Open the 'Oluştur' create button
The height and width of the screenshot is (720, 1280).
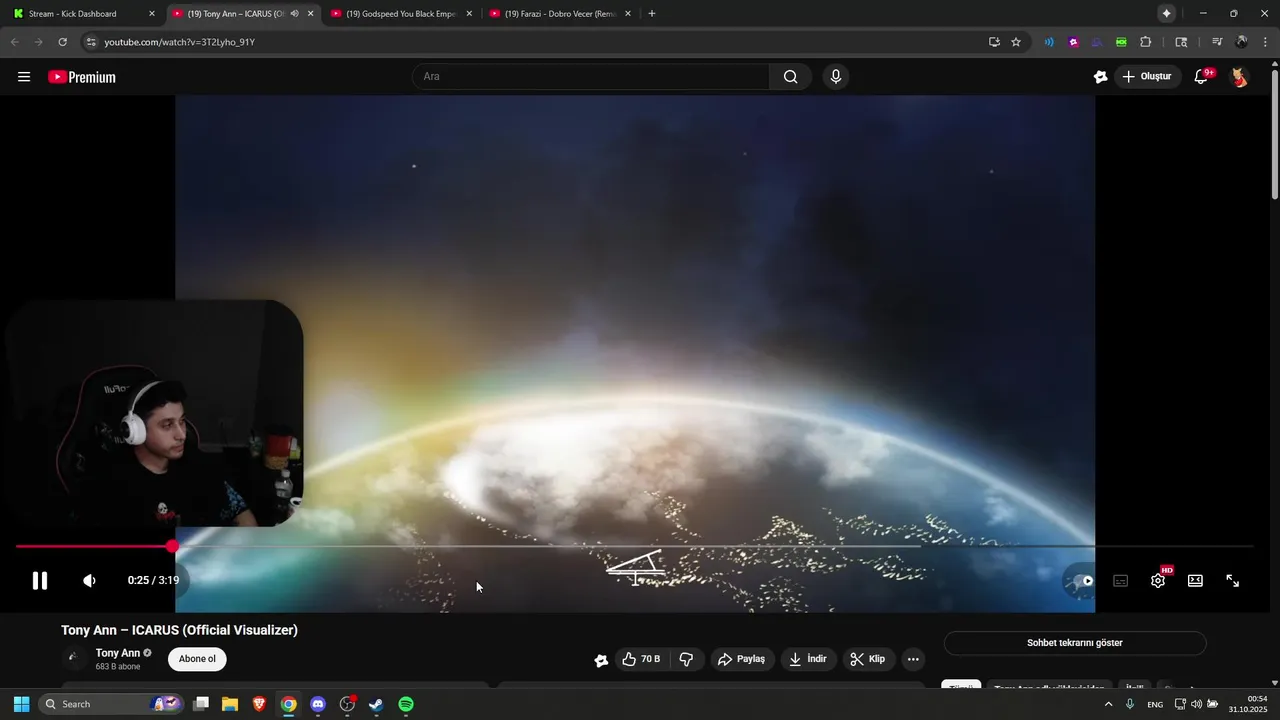[1149, 77]
